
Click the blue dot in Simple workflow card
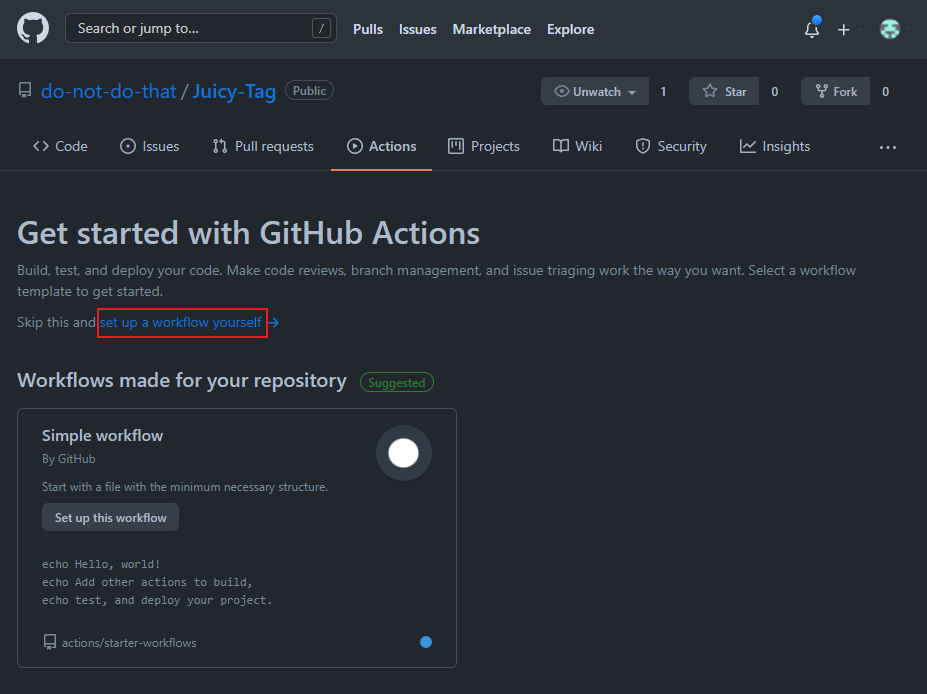coord(426,642)
